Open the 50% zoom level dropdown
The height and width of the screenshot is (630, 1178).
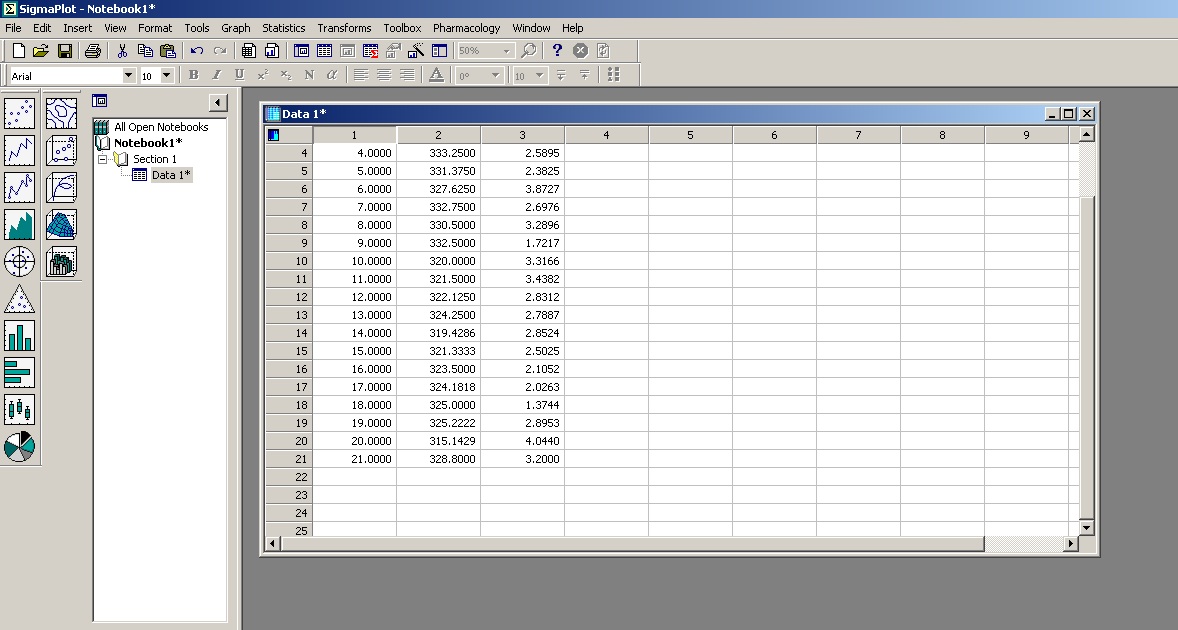[506, 50]
